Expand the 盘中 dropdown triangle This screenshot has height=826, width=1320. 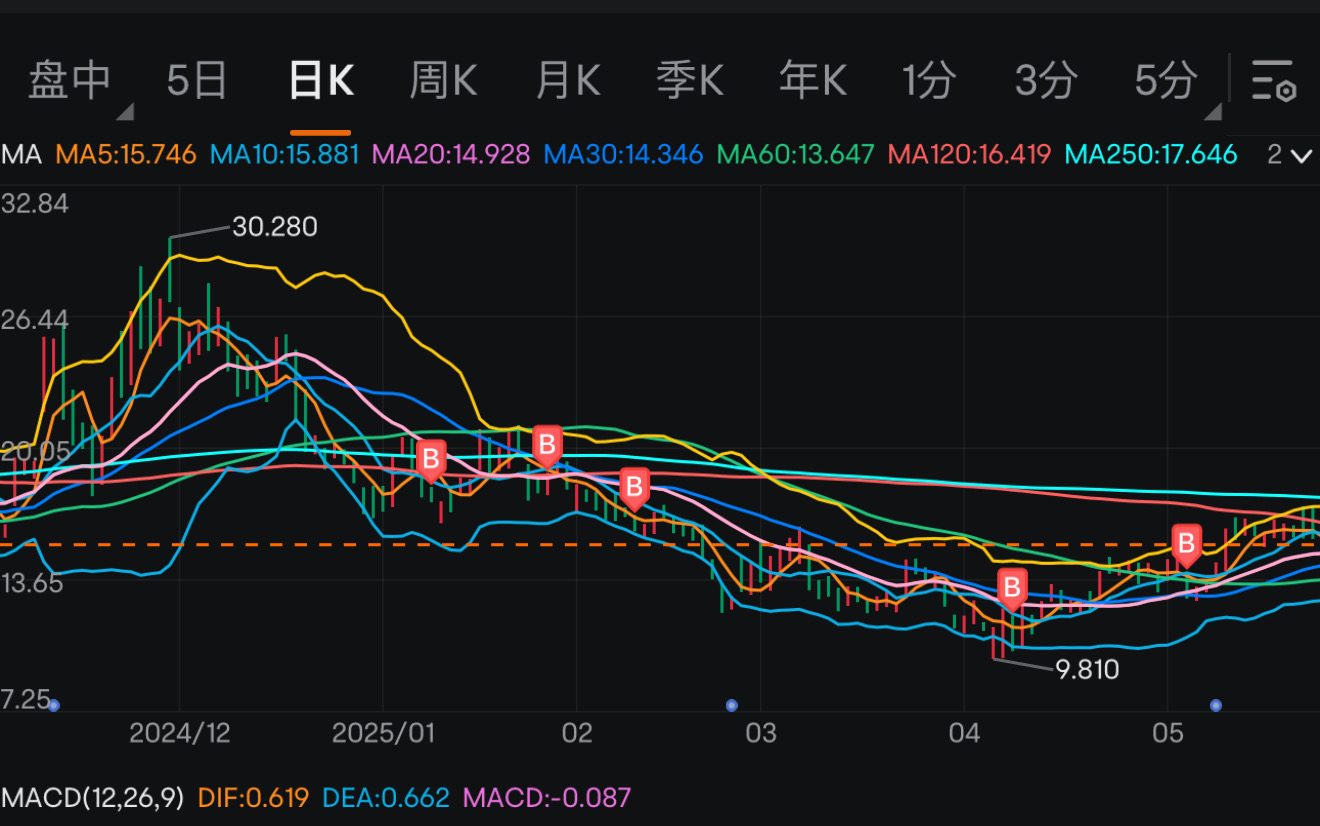(125, 110)
